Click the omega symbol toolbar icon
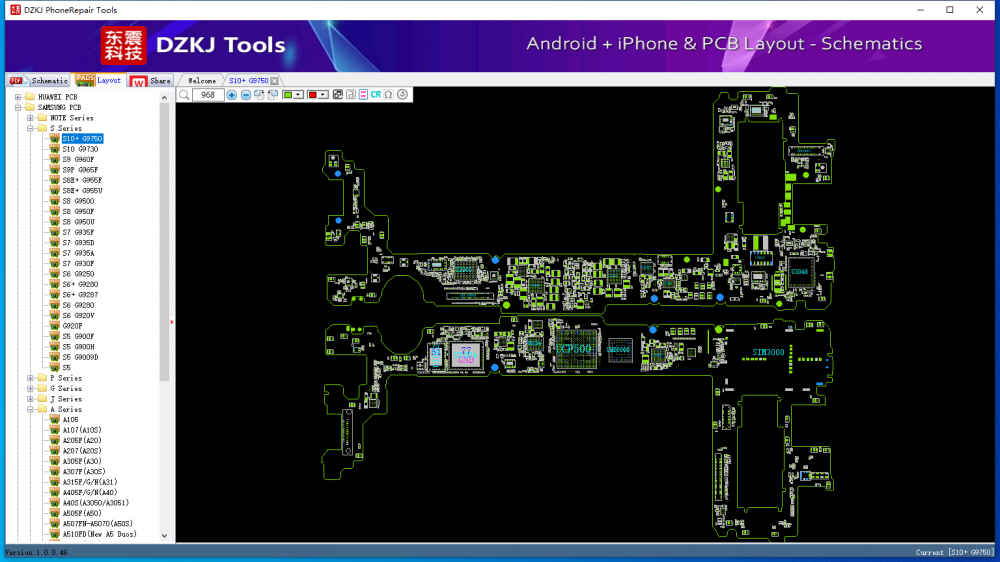Image resolution: width=1000 pixels, height=562 pixels. pos(388,95)
